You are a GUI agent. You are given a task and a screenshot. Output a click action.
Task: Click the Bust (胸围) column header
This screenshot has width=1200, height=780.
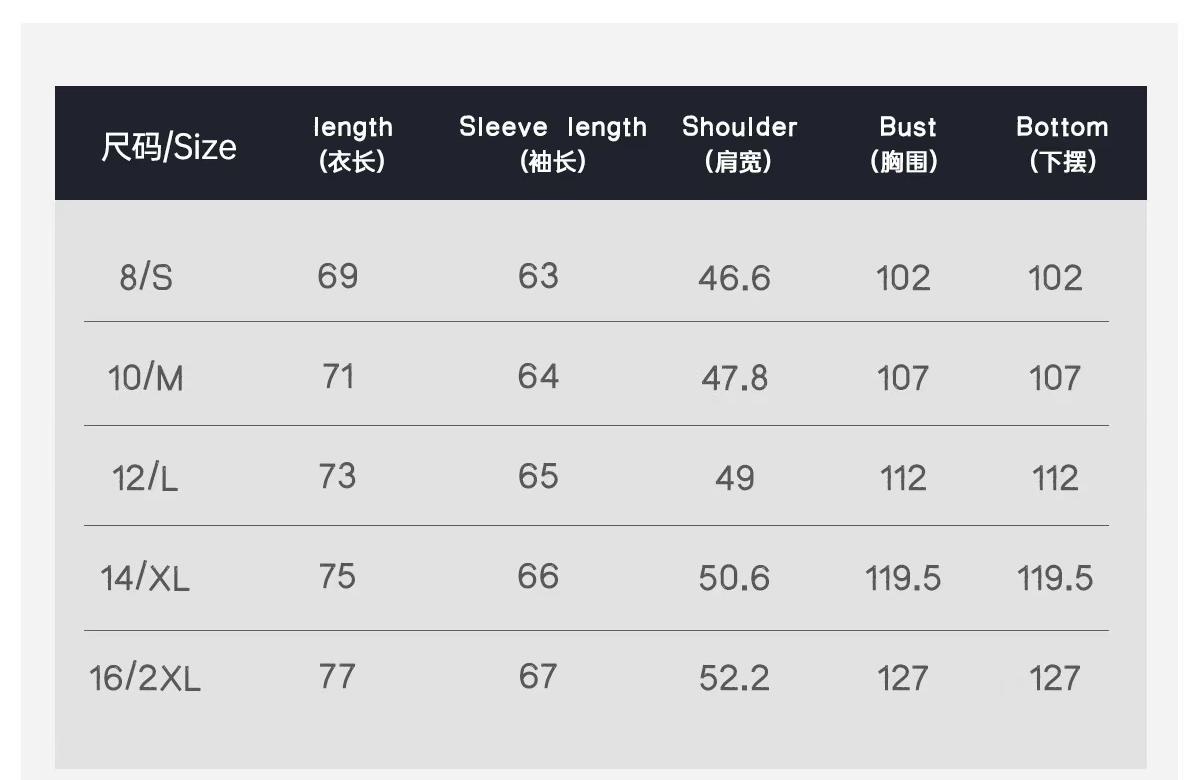(x=906, y=144)
